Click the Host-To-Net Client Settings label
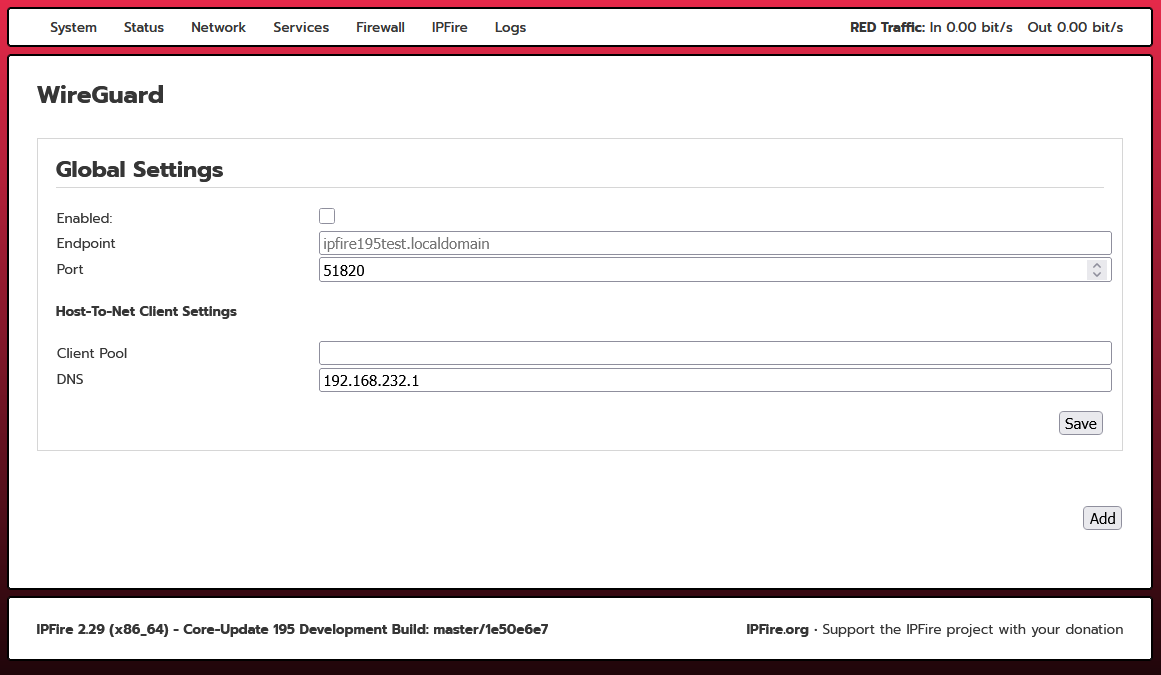The image size is (1161, 675). point(146,312)
